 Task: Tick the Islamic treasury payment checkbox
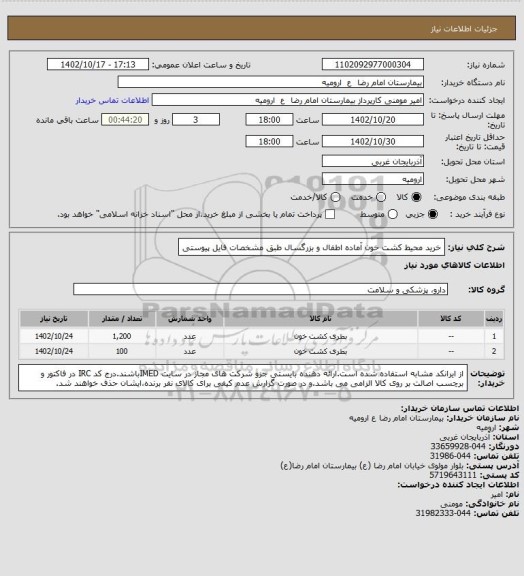pos(330,214)
